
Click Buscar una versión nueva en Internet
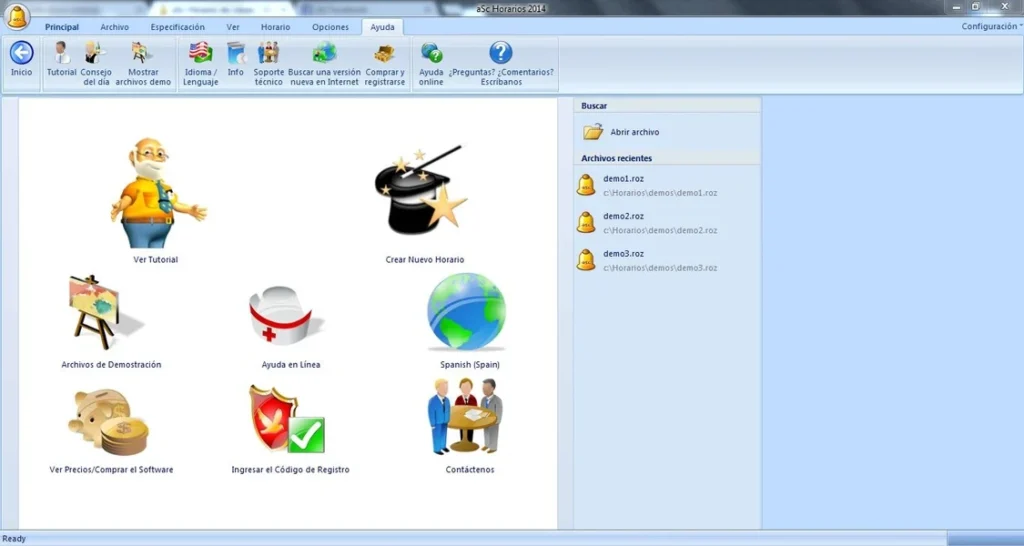[x=324, y=54]
